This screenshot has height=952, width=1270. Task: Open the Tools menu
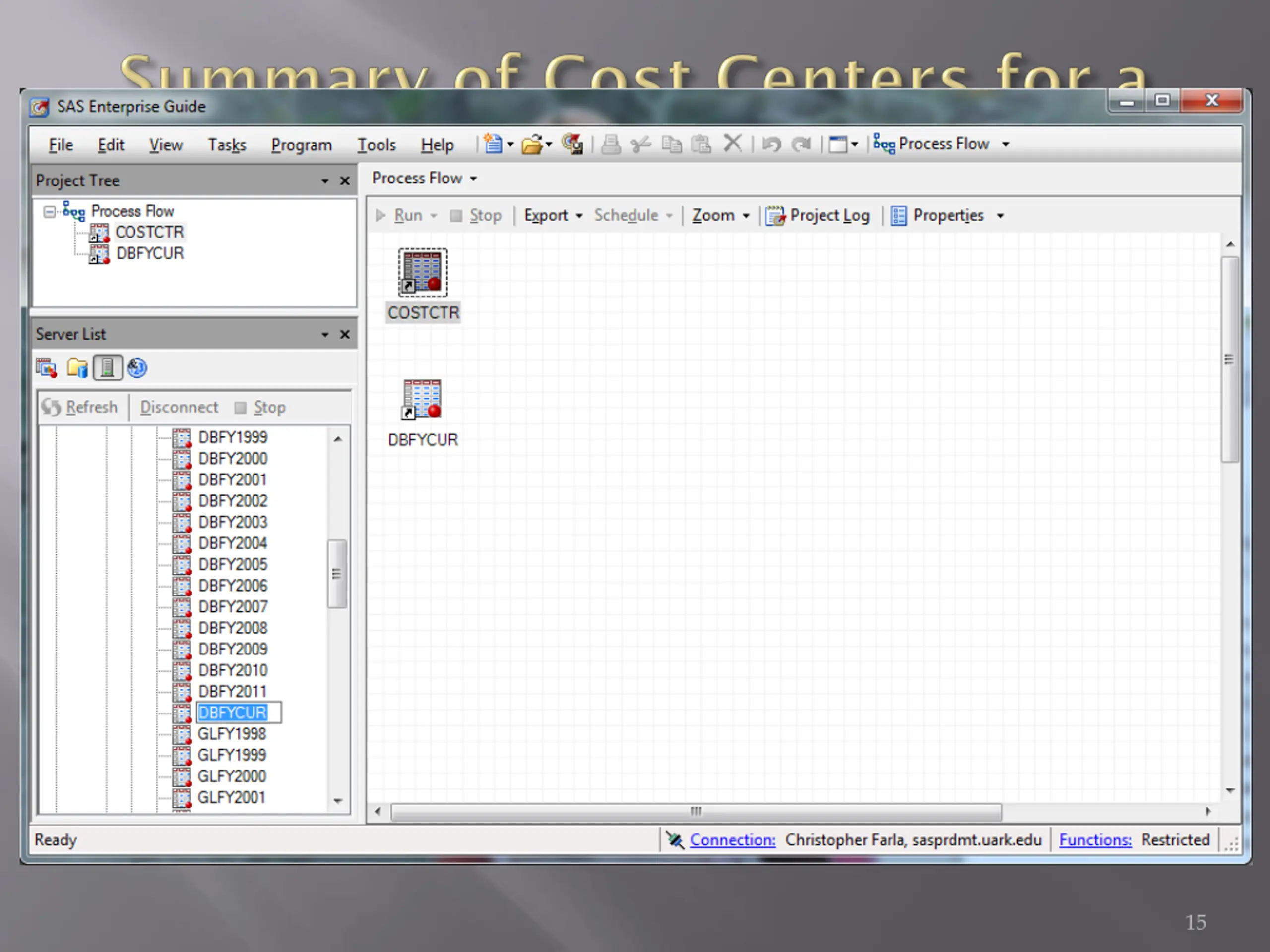click(x=377, y=145)
